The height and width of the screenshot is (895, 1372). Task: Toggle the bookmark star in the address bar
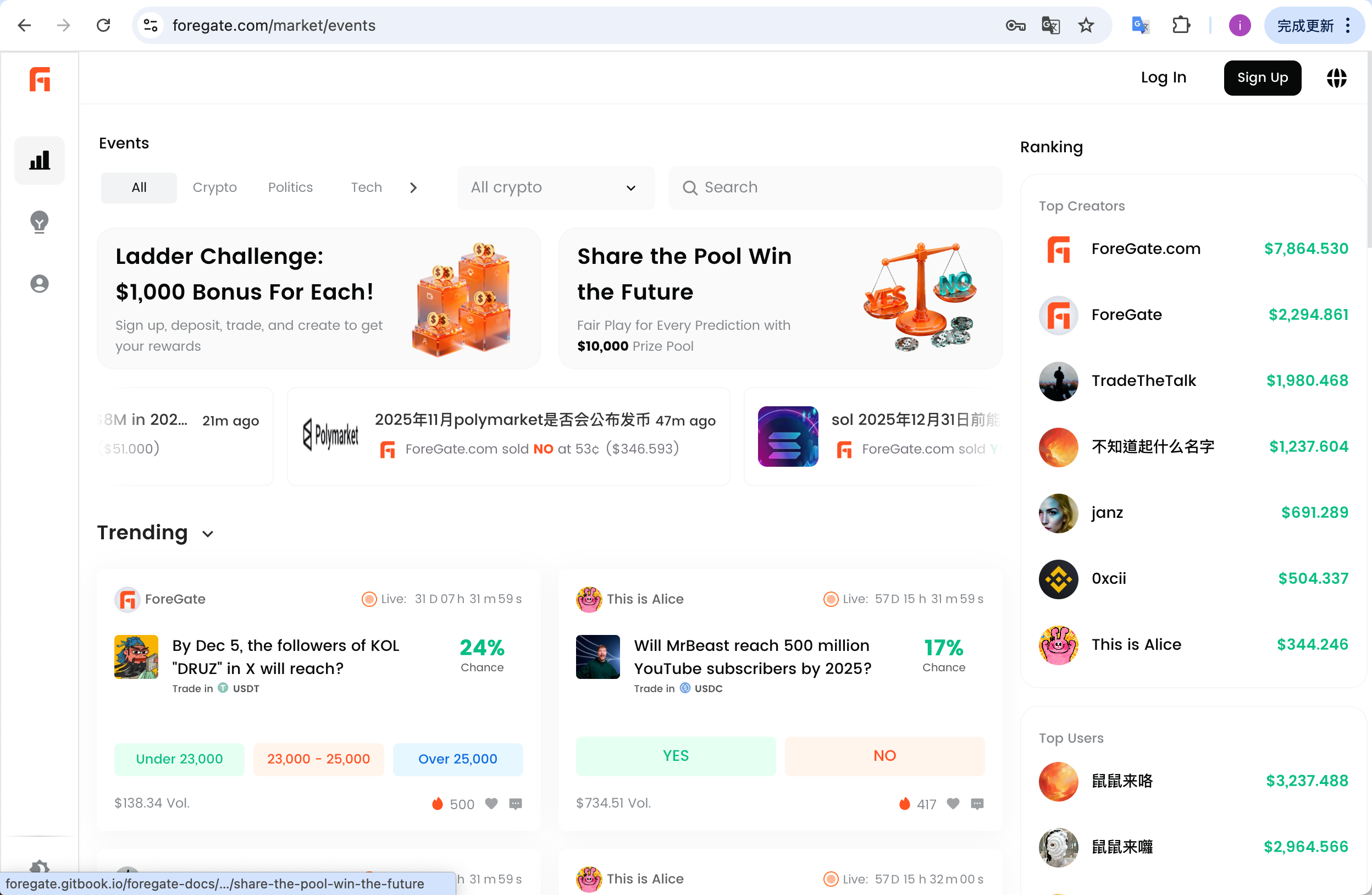click(1086, 25)
